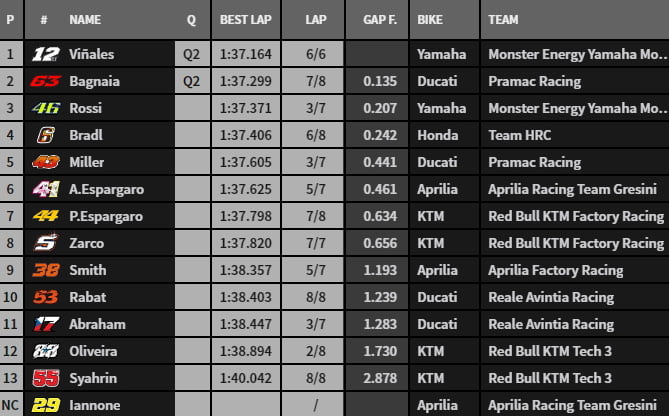This screenshot has height=416, width=669.
Task: Click the NAME column header
Action: click(85, 20)
